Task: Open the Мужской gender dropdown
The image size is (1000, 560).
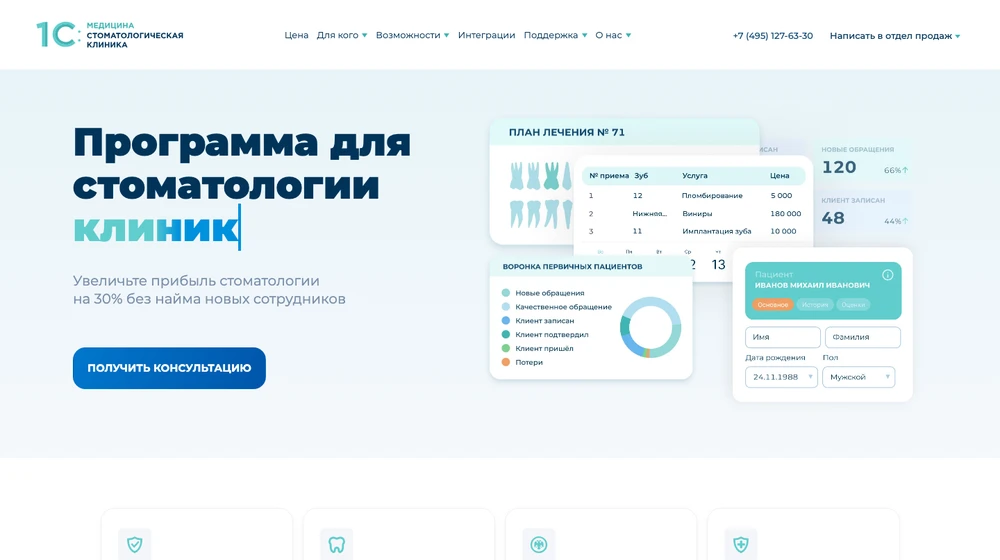Action: 858,377
